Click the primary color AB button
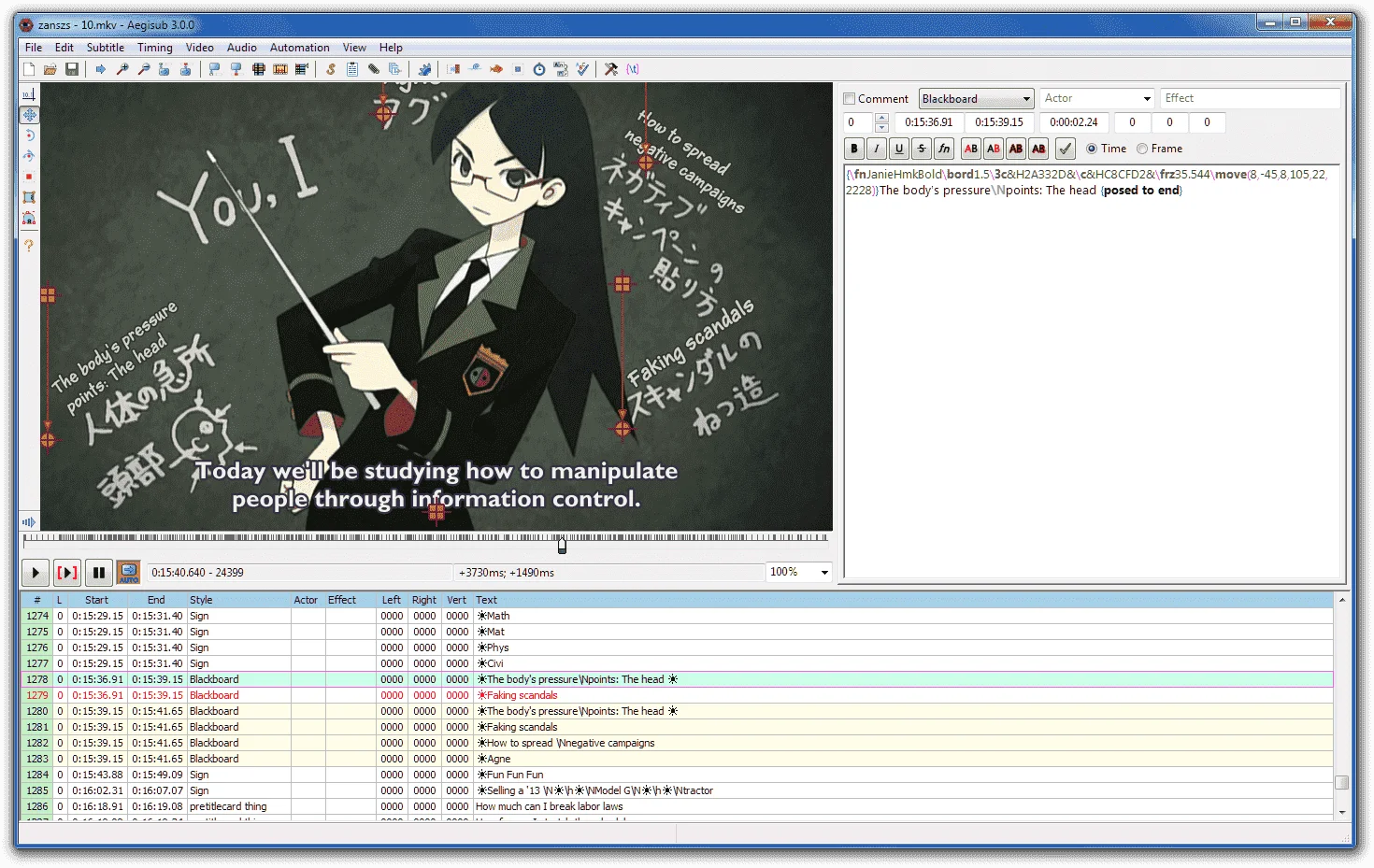Screen dimensions: 1374x868 click(x=971, y=149)
